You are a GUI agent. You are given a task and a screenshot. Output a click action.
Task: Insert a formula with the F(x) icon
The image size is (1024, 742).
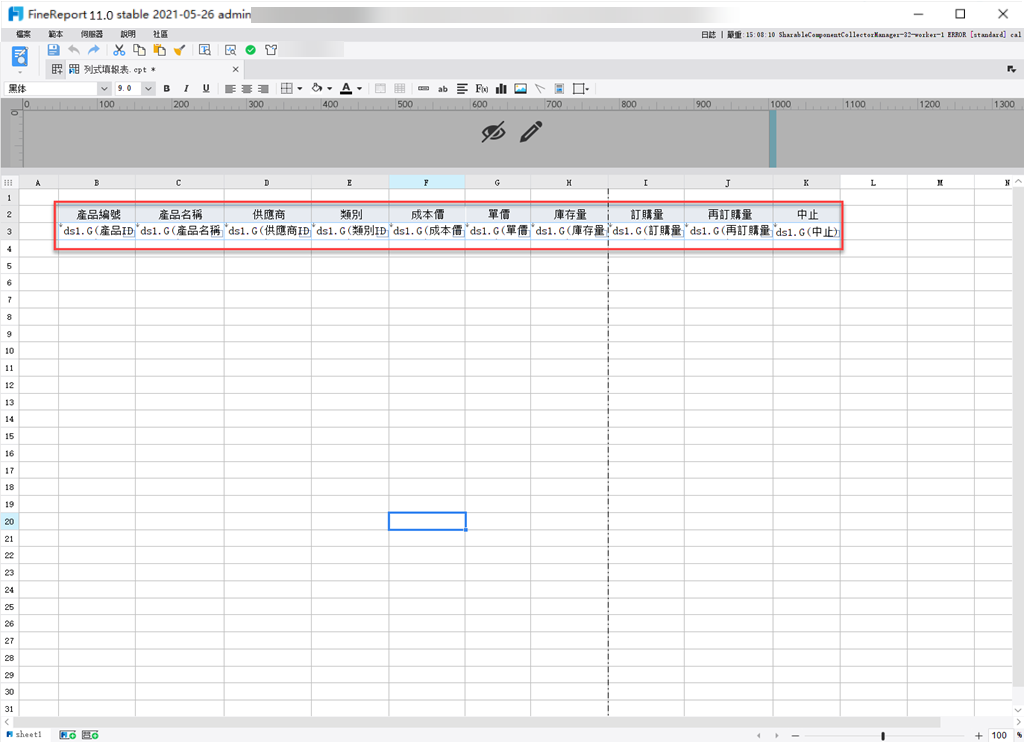481,89
